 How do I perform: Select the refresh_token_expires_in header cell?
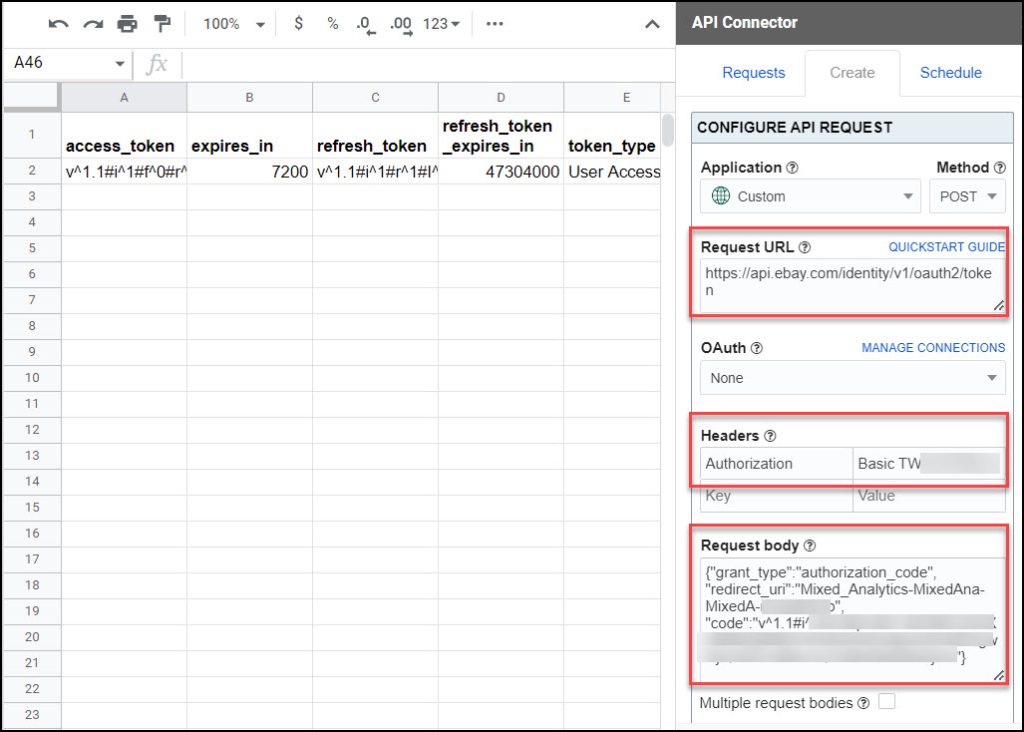[x=500, y=135]
